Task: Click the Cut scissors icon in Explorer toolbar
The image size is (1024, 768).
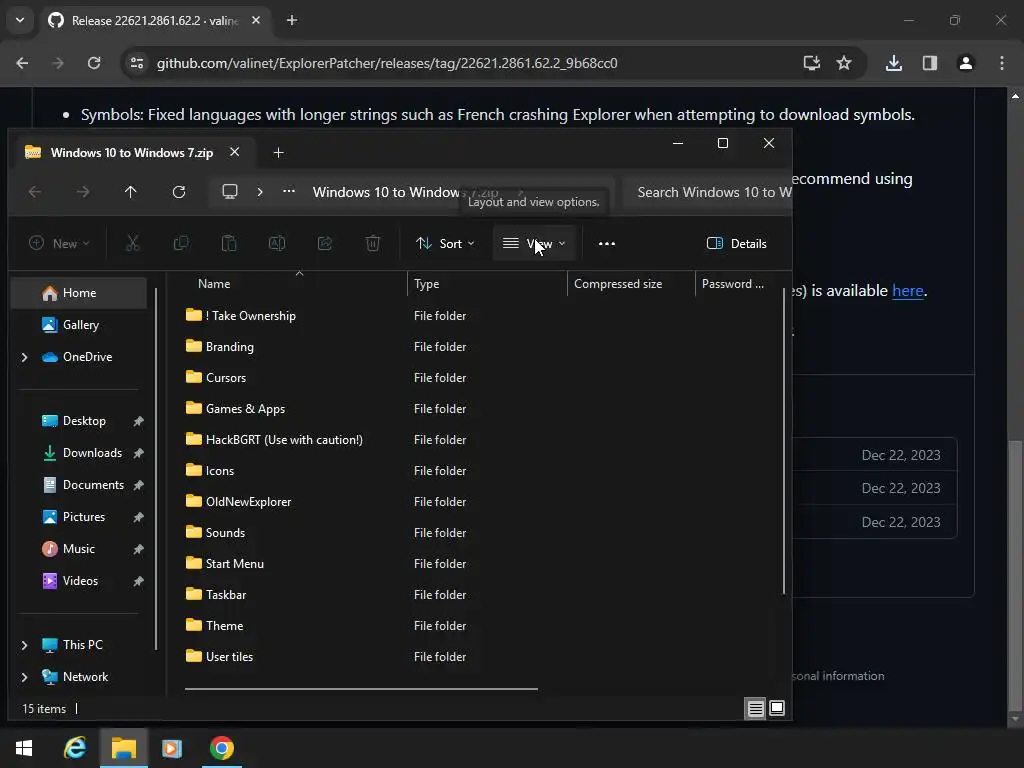Action: coord(133,244)
